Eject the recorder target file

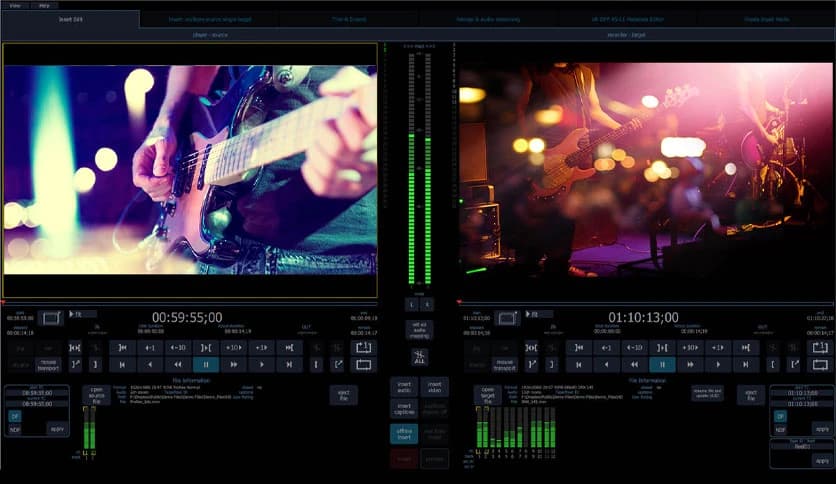[751, 395]
